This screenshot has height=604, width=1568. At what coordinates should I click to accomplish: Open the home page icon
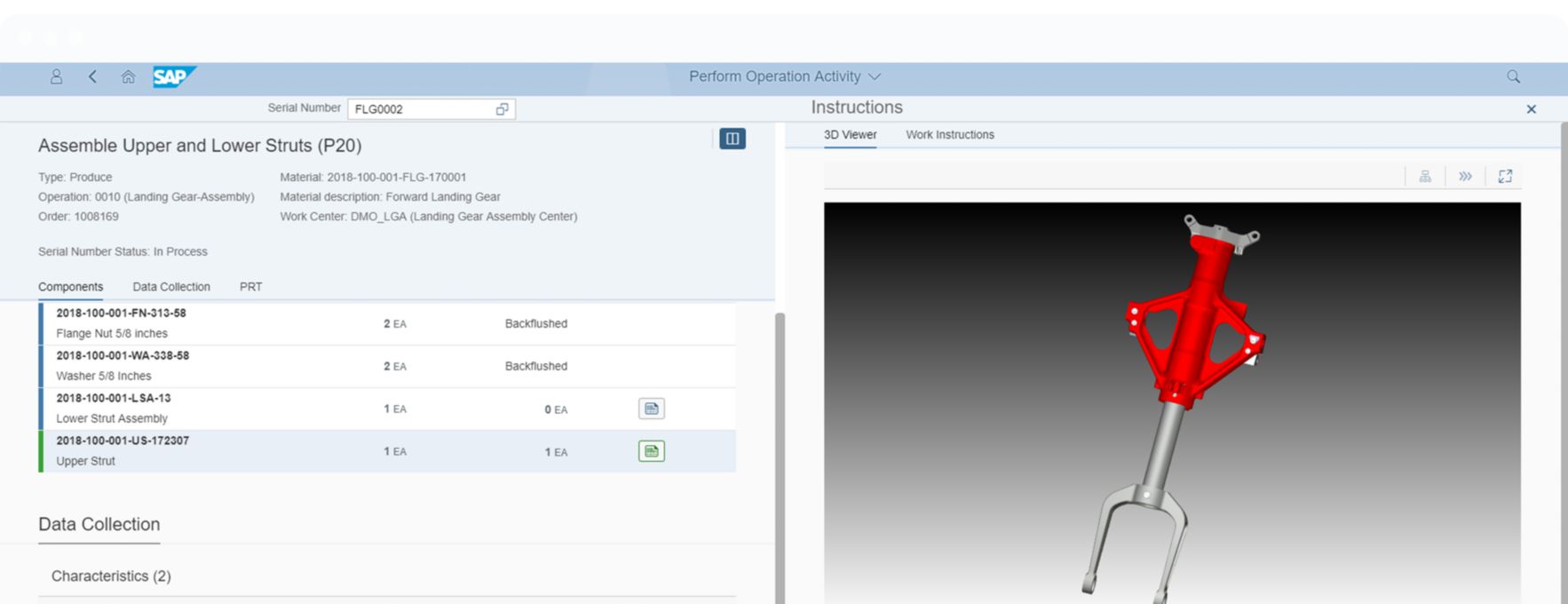click(x=128, y=77)
